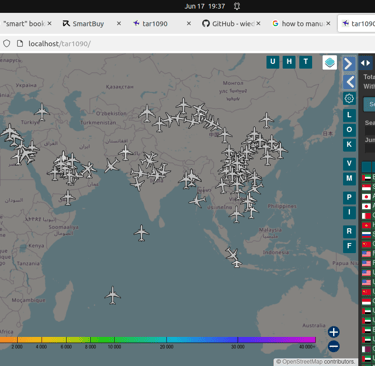Close the how to manu tab

[x=328, y=23]
